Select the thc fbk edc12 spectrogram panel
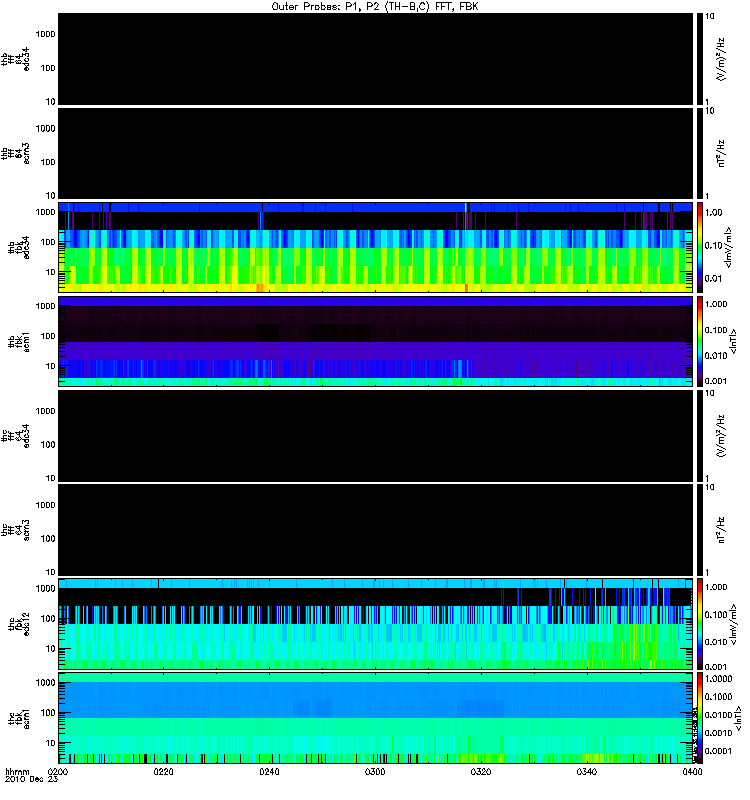This screenshot has height=800, width=750. tap(376, 624)
